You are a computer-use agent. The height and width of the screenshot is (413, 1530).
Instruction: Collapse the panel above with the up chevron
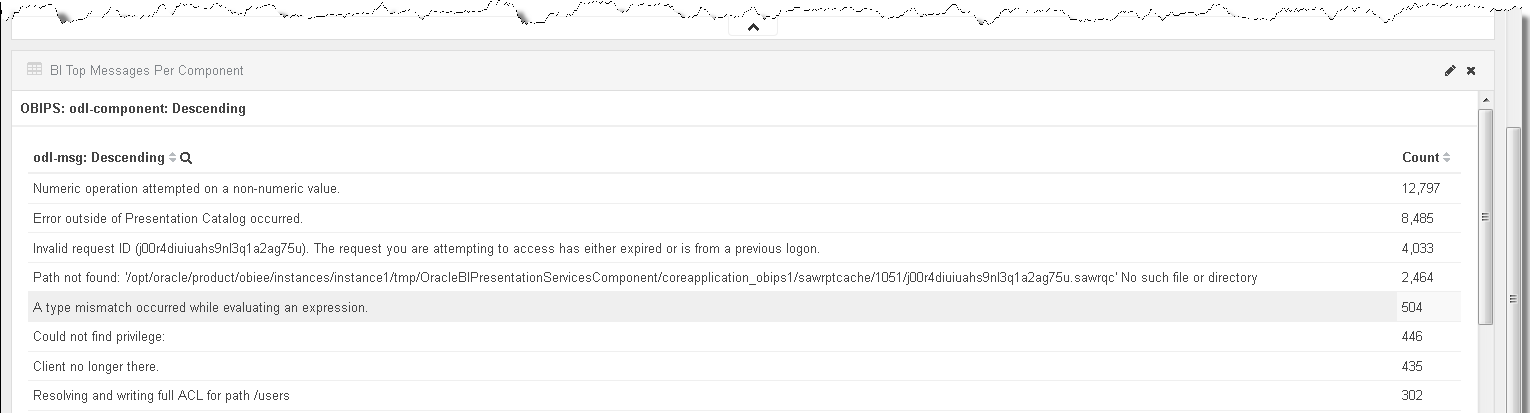click(754, 28)
